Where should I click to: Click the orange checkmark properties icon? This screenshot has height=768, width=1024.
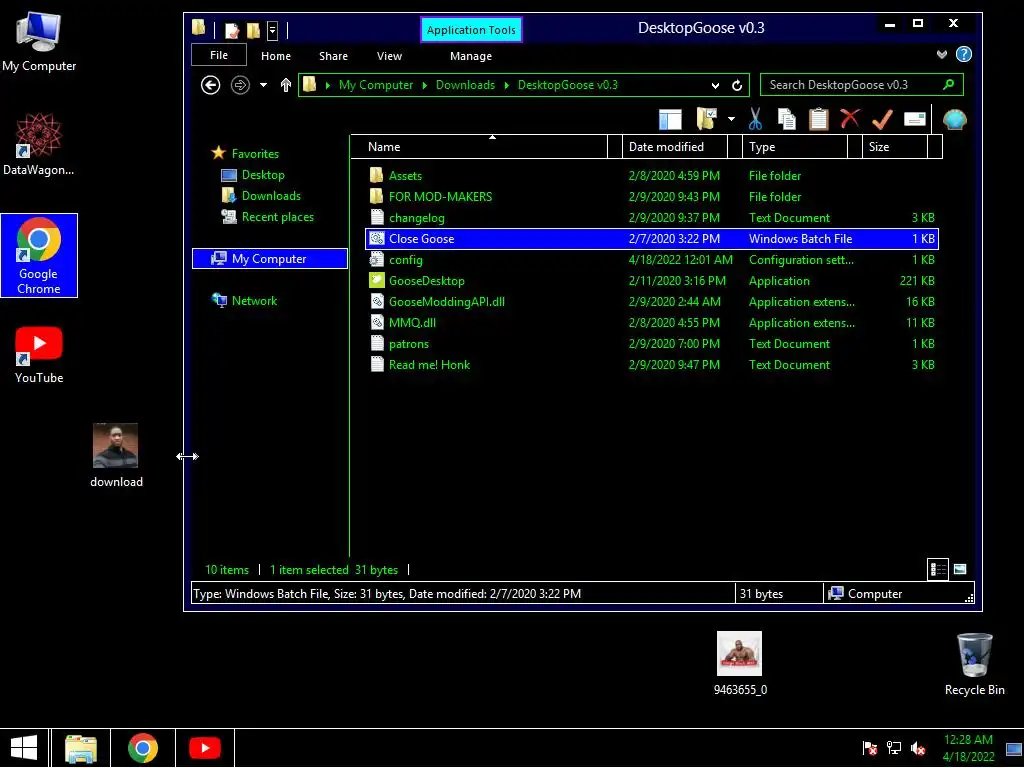[x=882, y=119]
